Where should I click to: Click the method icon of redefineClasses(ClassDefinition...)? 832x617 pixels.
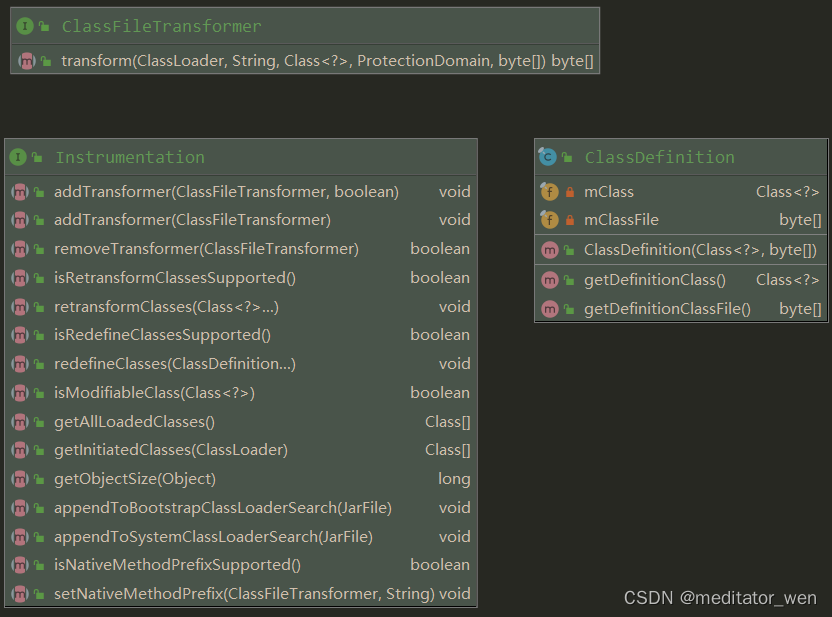[x=20, y=364]
